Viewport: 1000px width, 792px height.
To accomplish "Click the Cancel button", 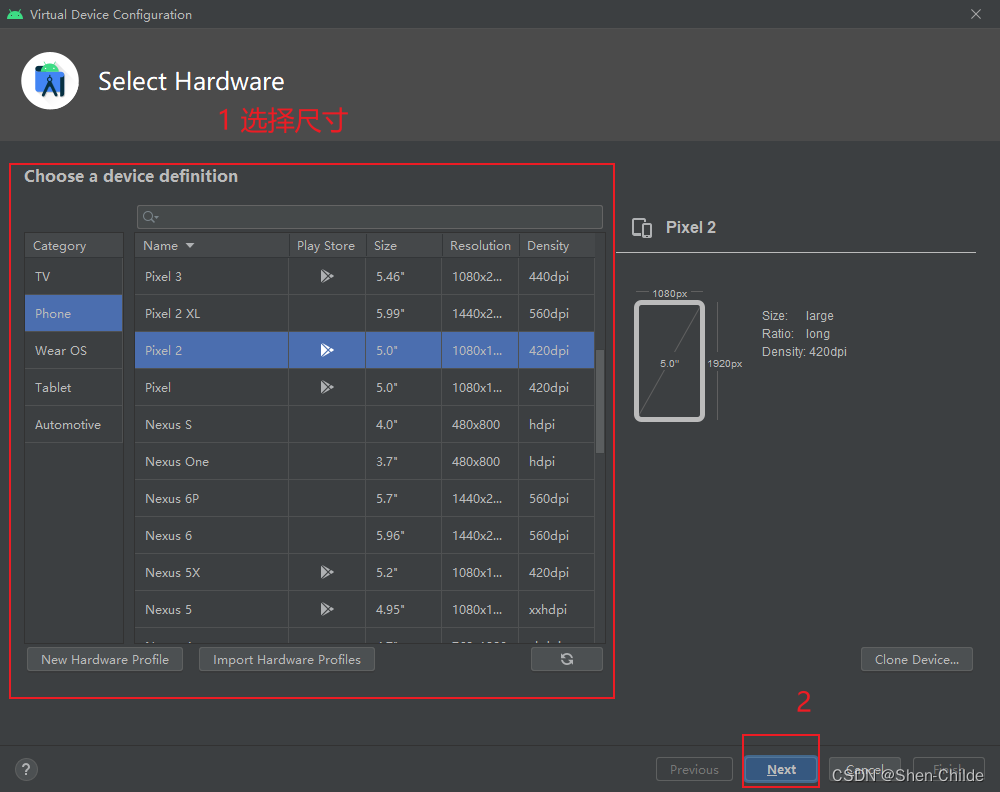I will point(865,770).
